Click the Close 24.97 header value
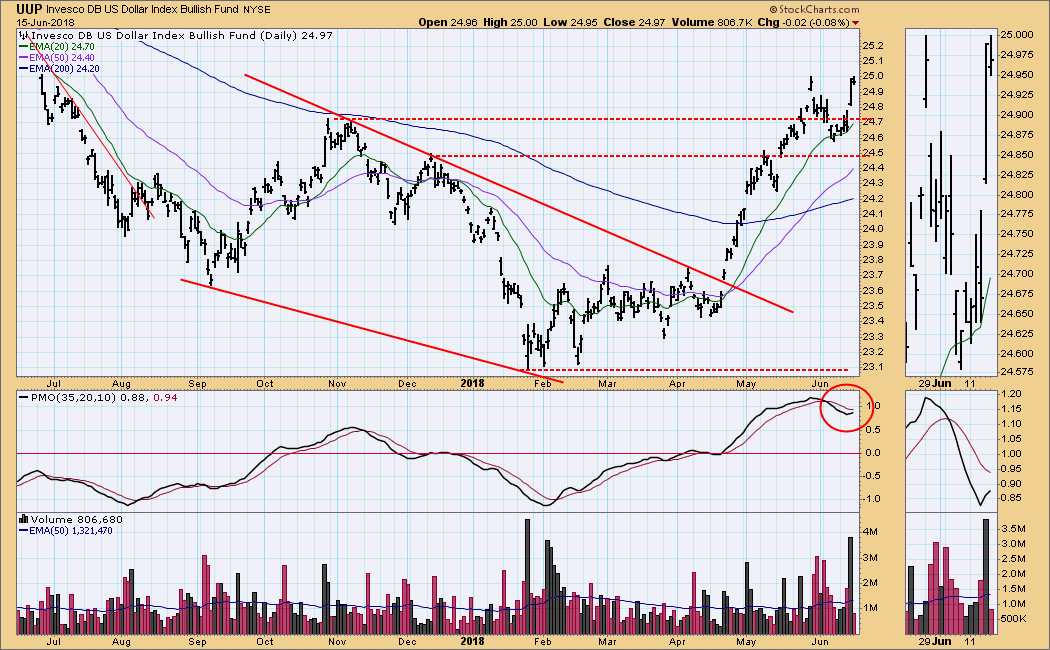The image size is (1050, 650). 634,22
